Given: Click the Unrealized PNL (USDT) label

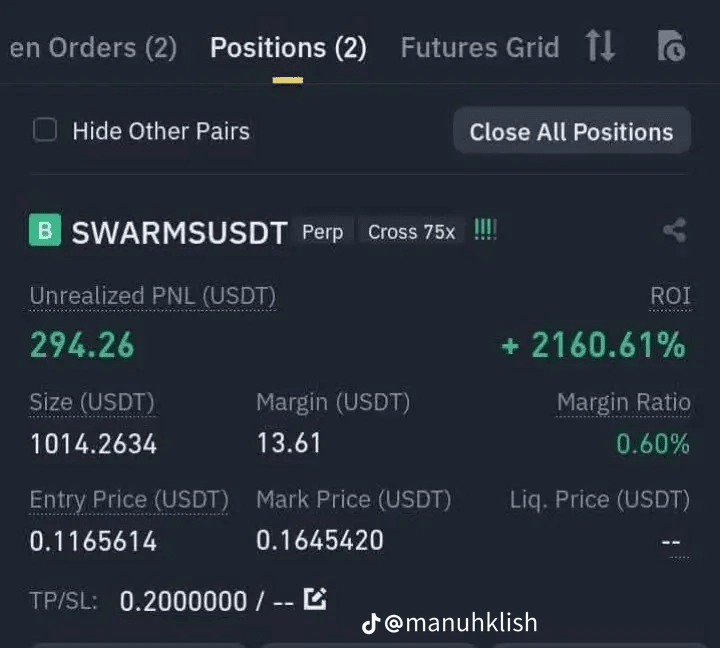Looking at the screenshot, I should (x=153, y=296).
